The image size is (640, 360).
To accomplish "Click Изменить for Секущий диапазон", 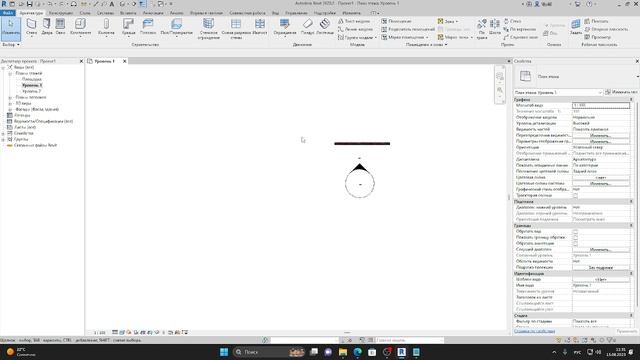I will pos(600,249).
